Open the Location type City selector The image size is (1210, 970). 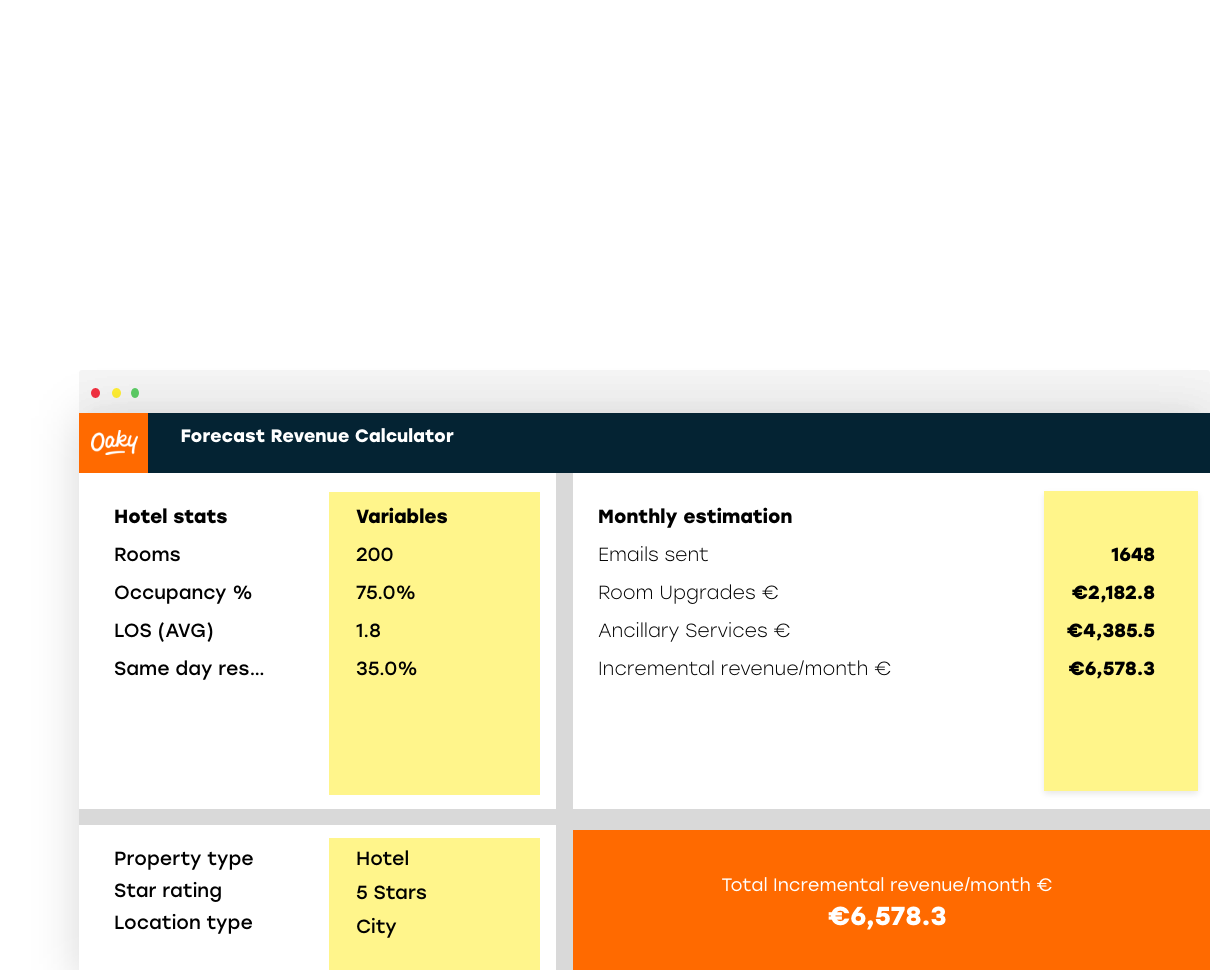click(x=376, y=927)
